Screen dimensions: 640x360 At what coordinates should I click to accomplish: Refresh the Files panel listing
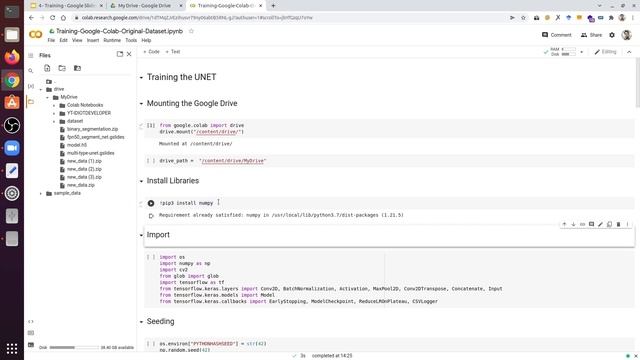click(62, 68)
